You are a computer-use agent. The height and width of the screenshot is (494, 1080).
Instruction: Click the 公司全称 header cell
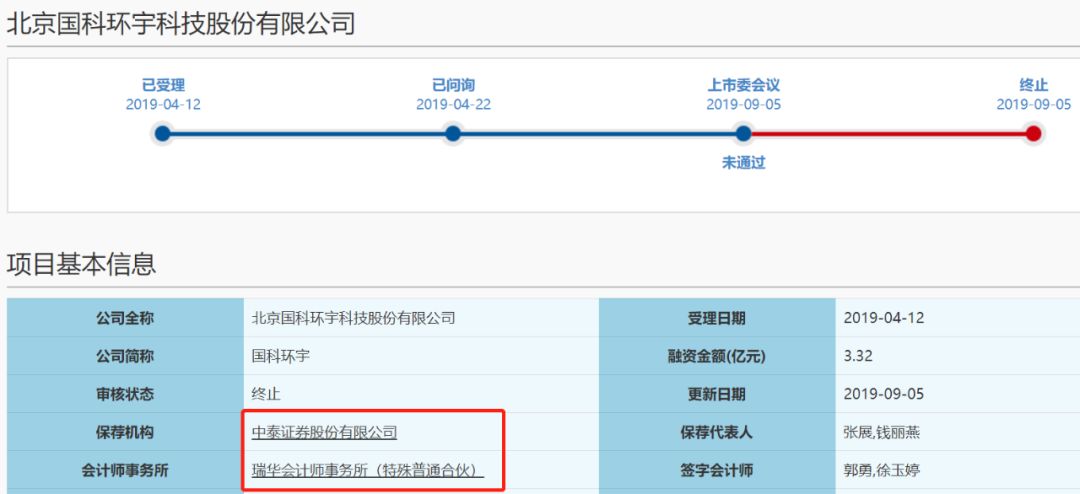pos(125,318)
